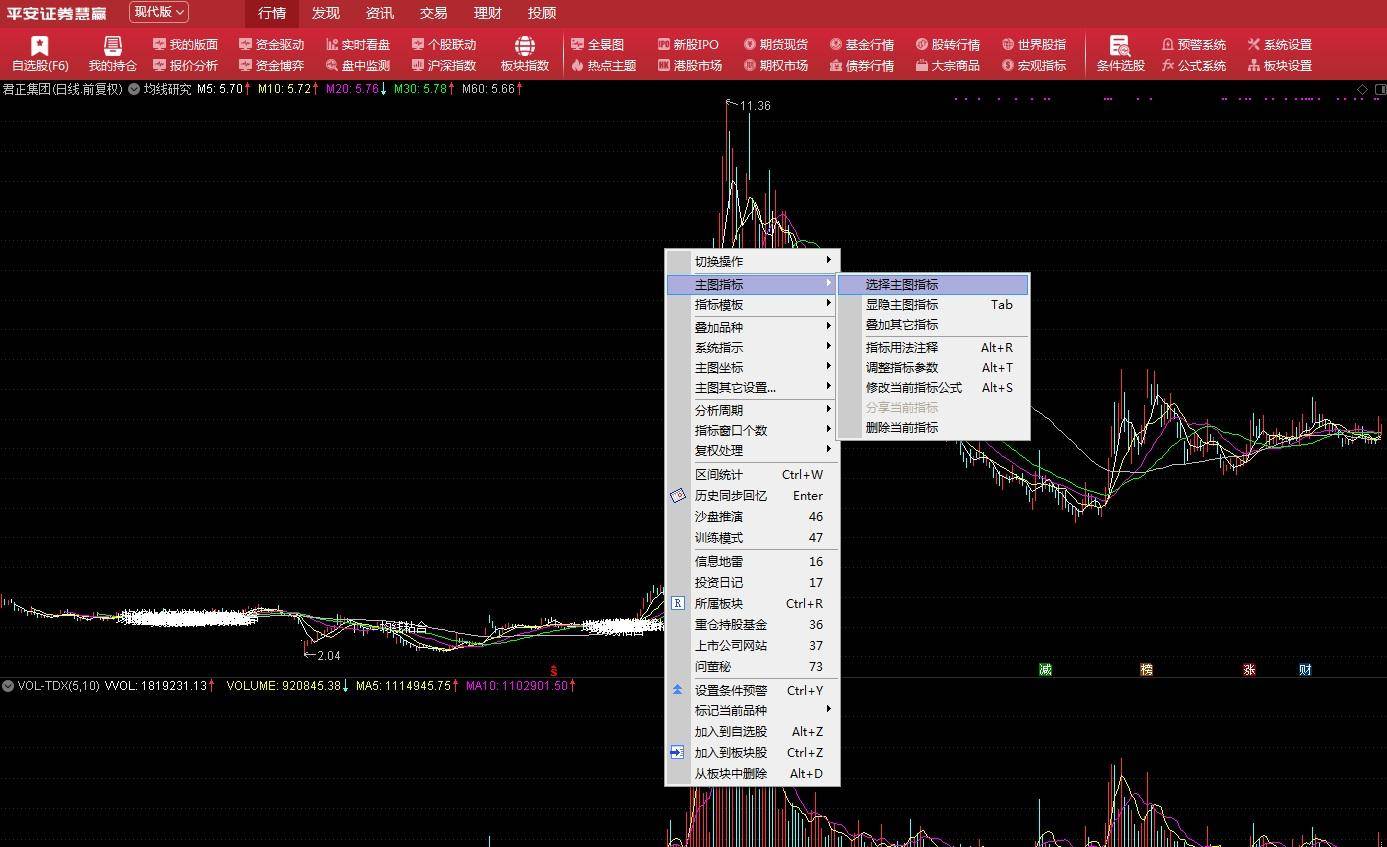
Task: Open 世界股指 globe item
Action: click(1033, 44)
